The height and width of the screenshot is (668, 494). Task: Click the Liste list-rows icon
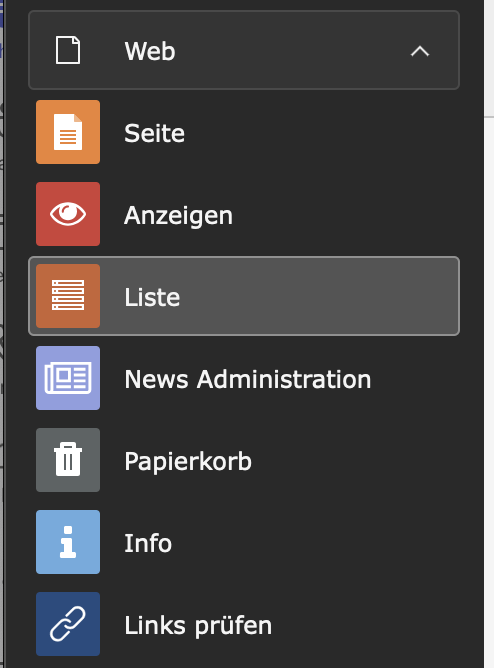pos(68,296)
